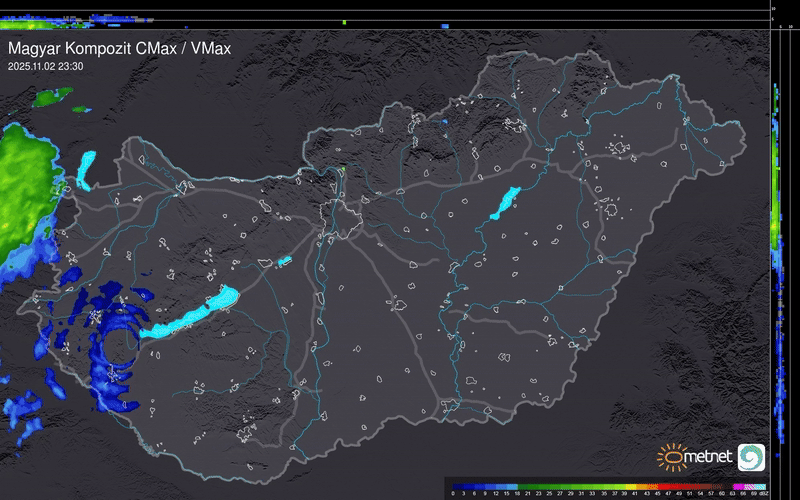This screenshot has height=500, width=800.
Task: Click the teal spiral app icon
Action: tap(751, 457)
